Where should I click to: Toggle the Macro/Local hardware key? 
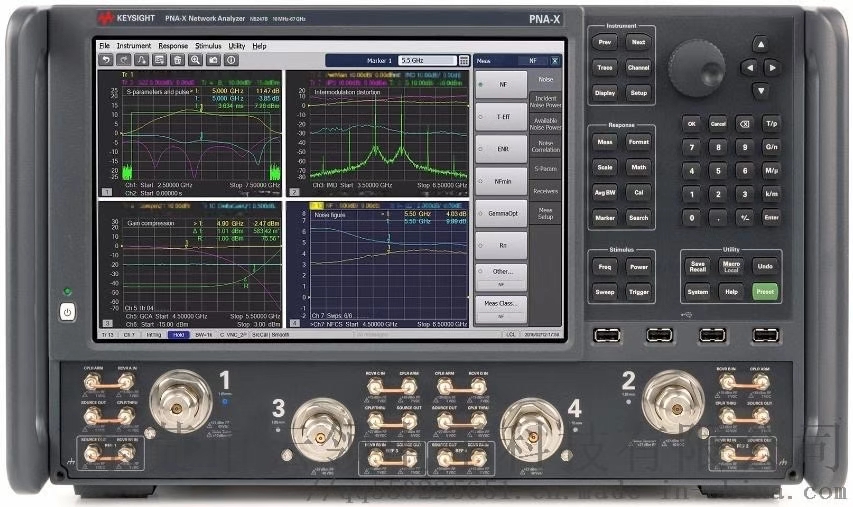pyautogui.click(x=731, y=266)
